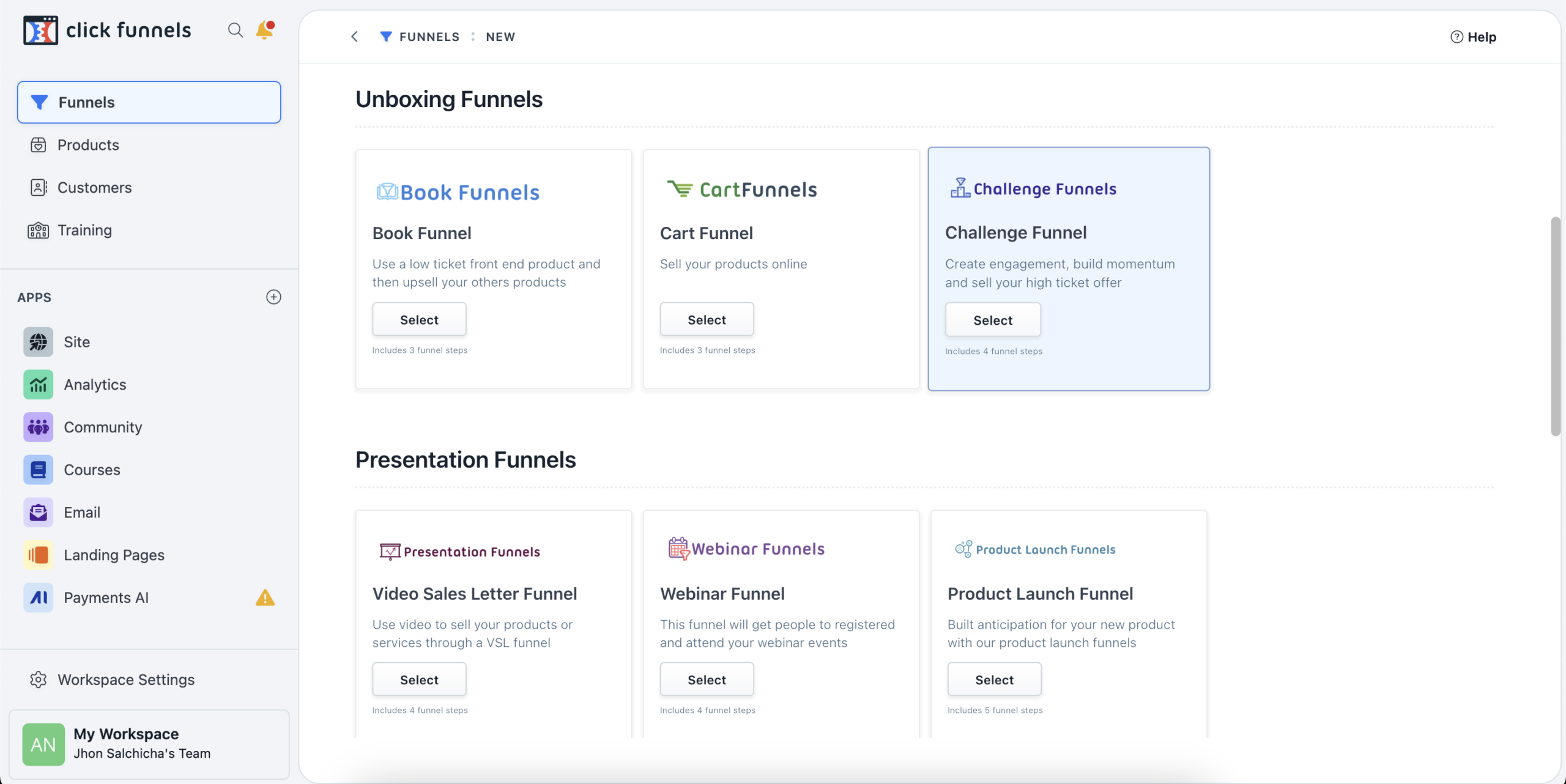Click the Training building icon
The height and width of the screenshot is (784, 1566).
coord(38,231)
